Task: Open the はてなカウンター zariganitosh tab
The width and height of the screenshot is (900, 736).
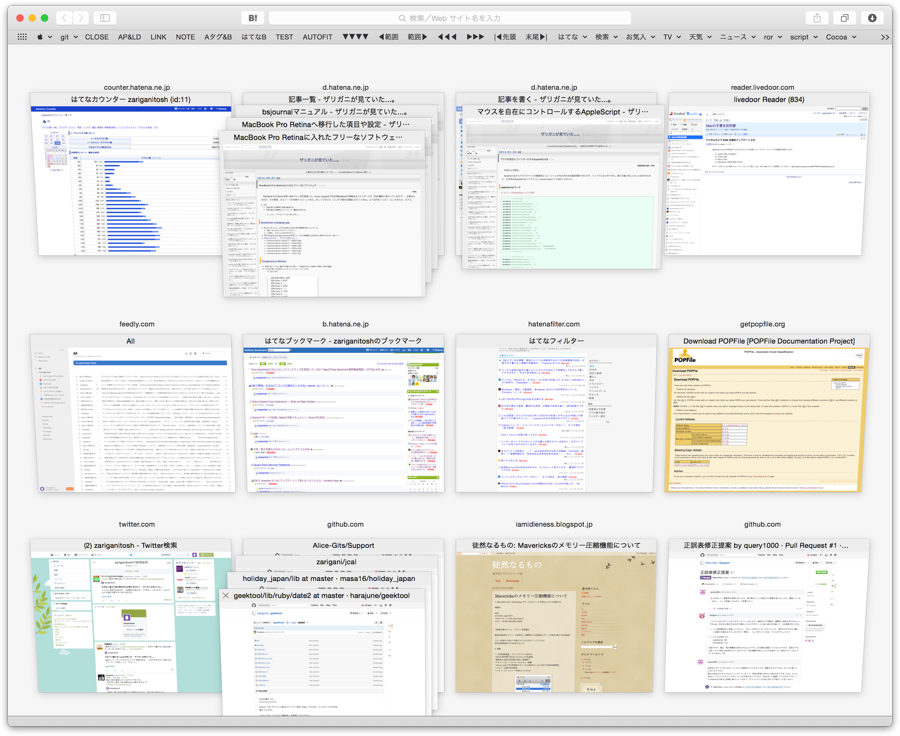Action: coord(131,174)
